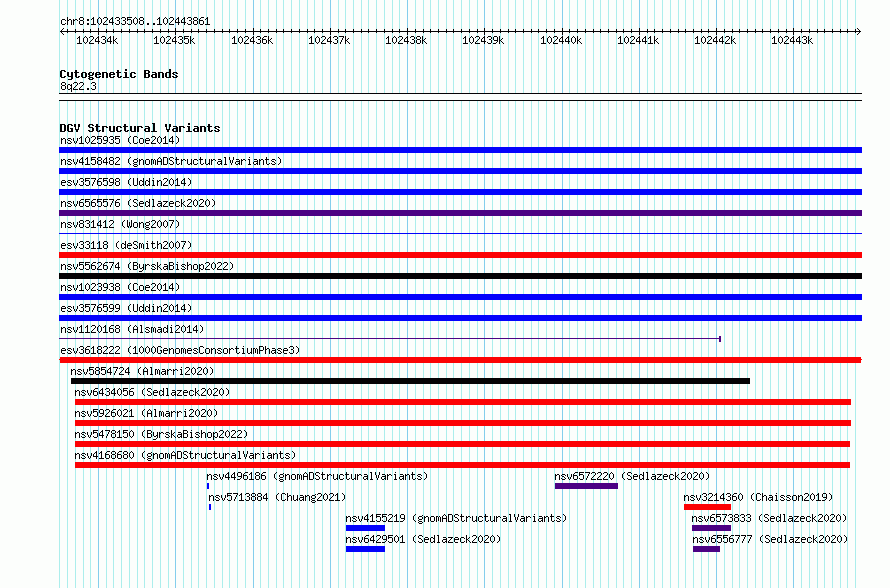
Task: Open the esv33118 (deSmith2007) label
Action: [x=126, y=245]
